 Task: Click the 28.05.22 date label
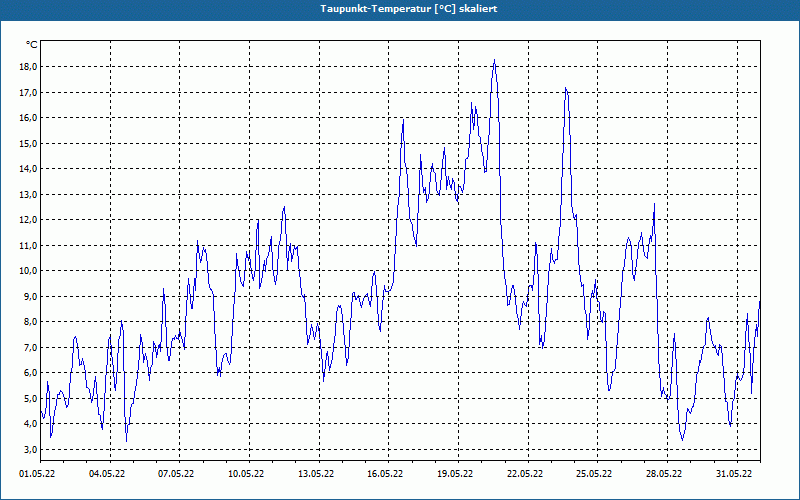click(664, 474)
